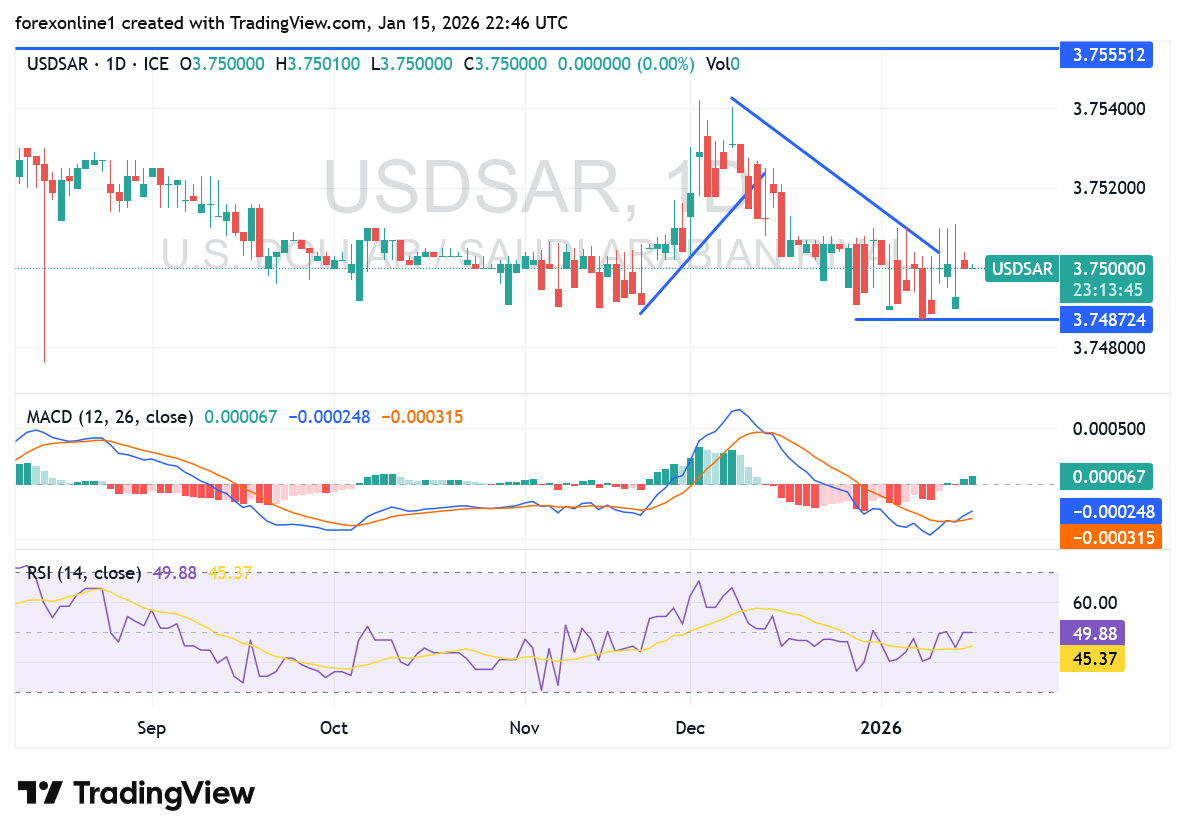Click the orange signal label -0.000315
The height and width of the screenshot is (838, 1185).
(1110, 538)
